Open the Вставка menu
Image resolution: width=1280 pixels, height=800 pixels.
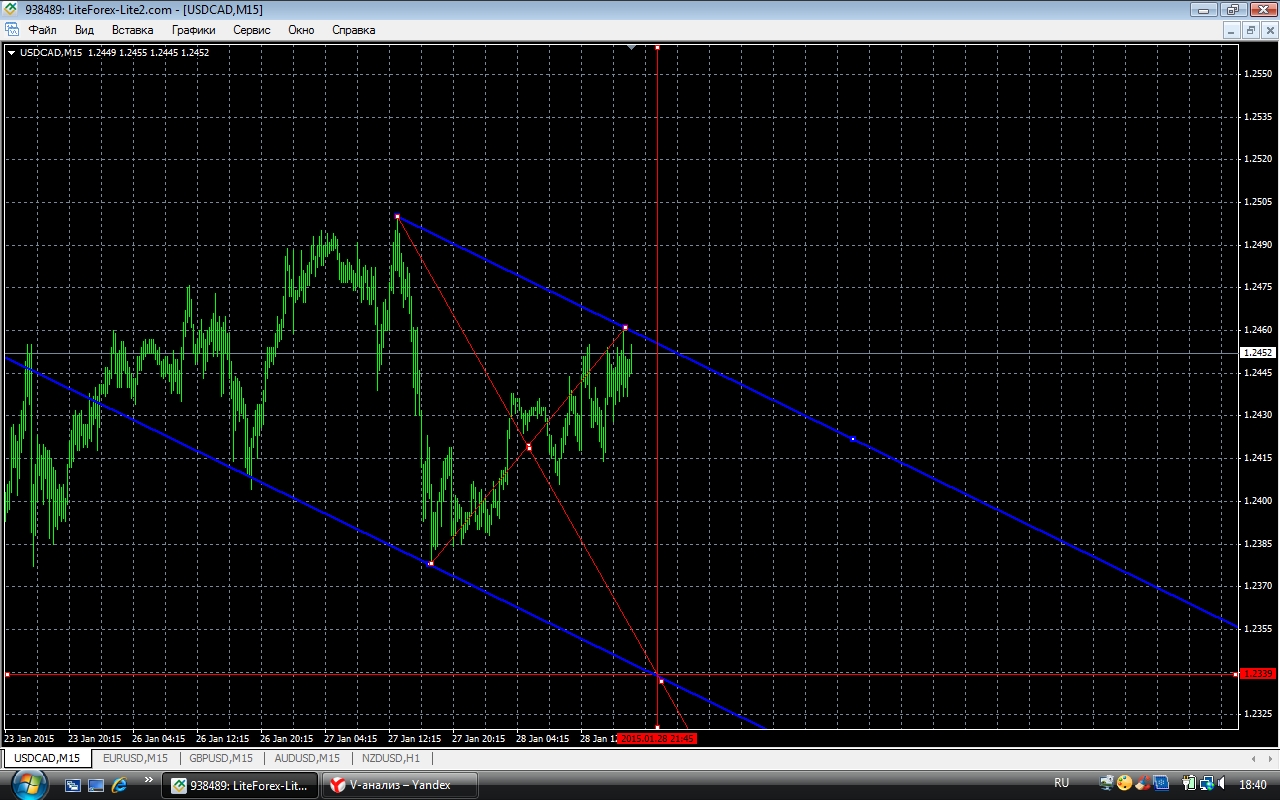click(x=132, y=30)
